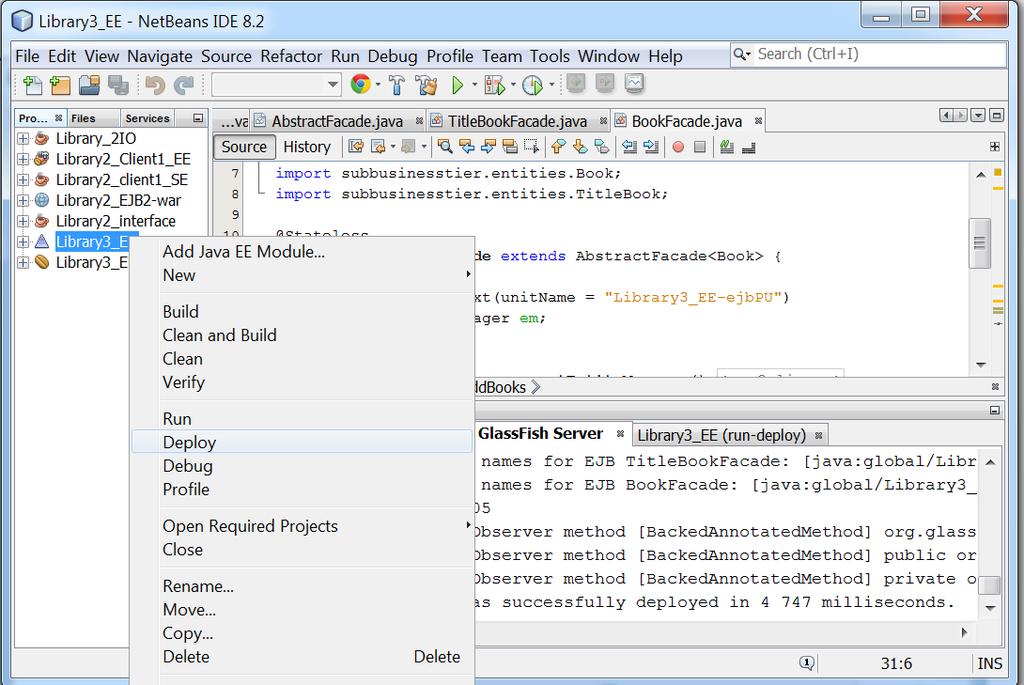Select the Library2_EJB2-war project row
The height and width of the screenshot is (685, 1024).
(x=118, y=200)
